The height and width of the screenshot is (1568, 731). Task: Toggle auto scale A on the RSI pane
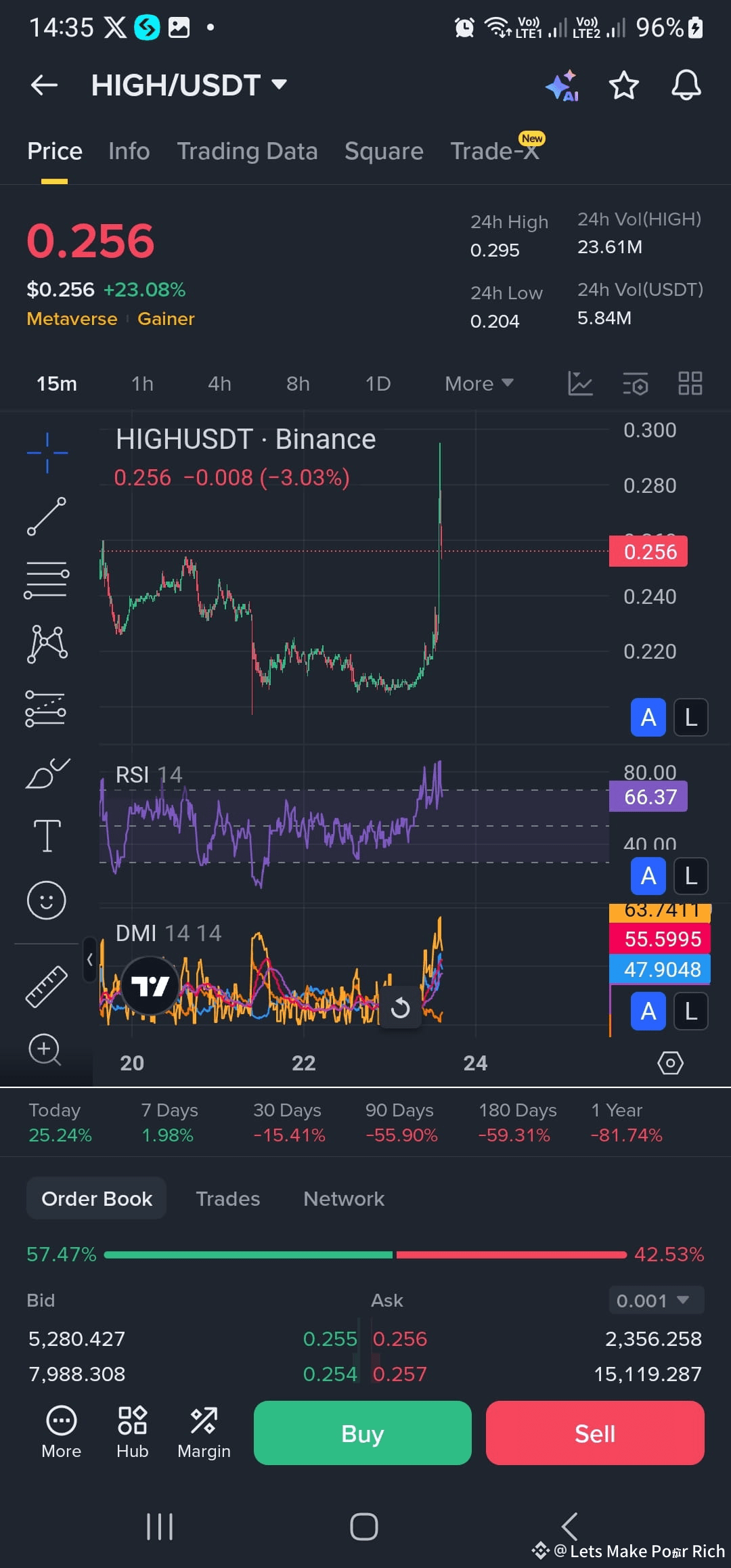[x=648, y=876]
